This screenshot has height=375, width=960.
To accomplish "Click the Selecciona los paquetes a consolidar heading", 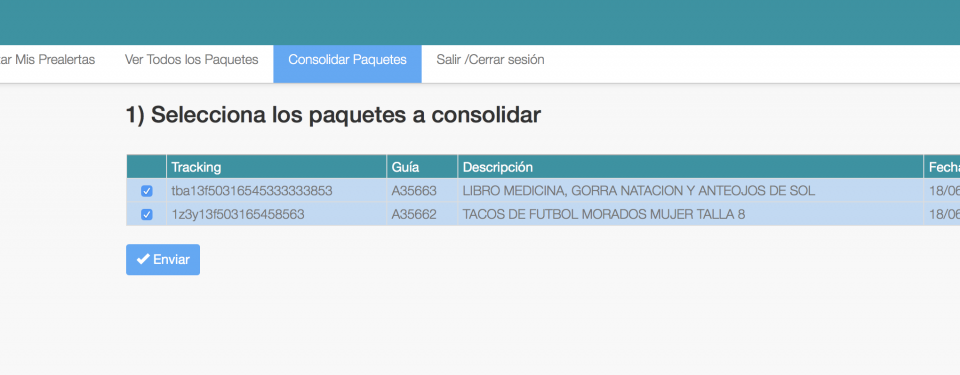I will tap(334, 115).
